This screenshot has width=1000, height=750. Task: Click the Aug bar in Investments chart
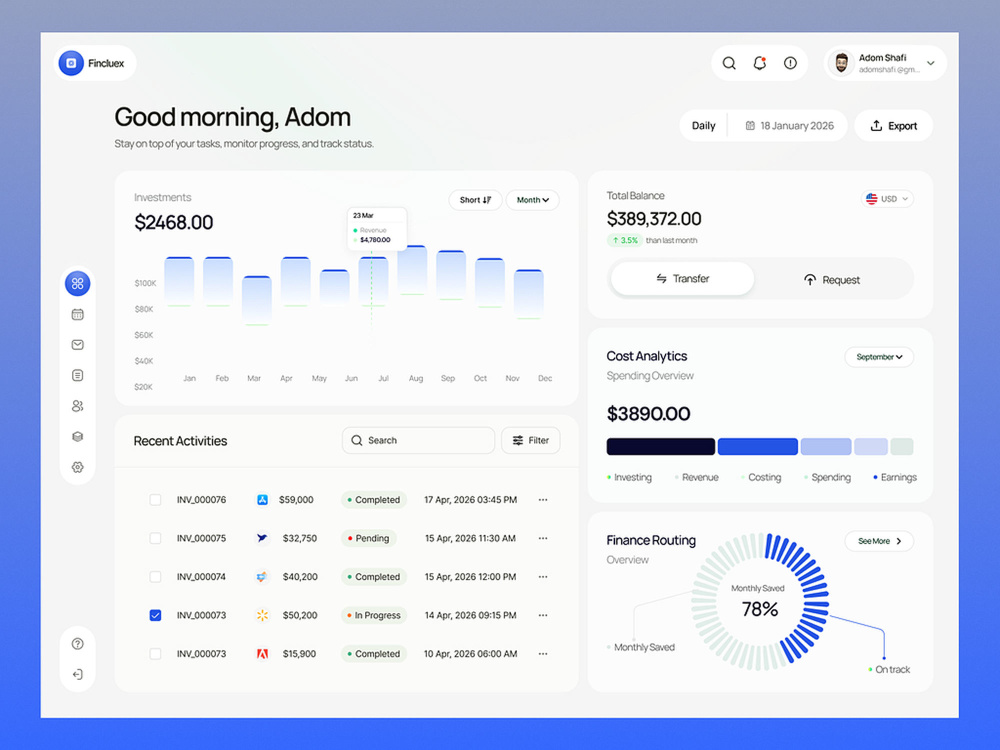412,270
